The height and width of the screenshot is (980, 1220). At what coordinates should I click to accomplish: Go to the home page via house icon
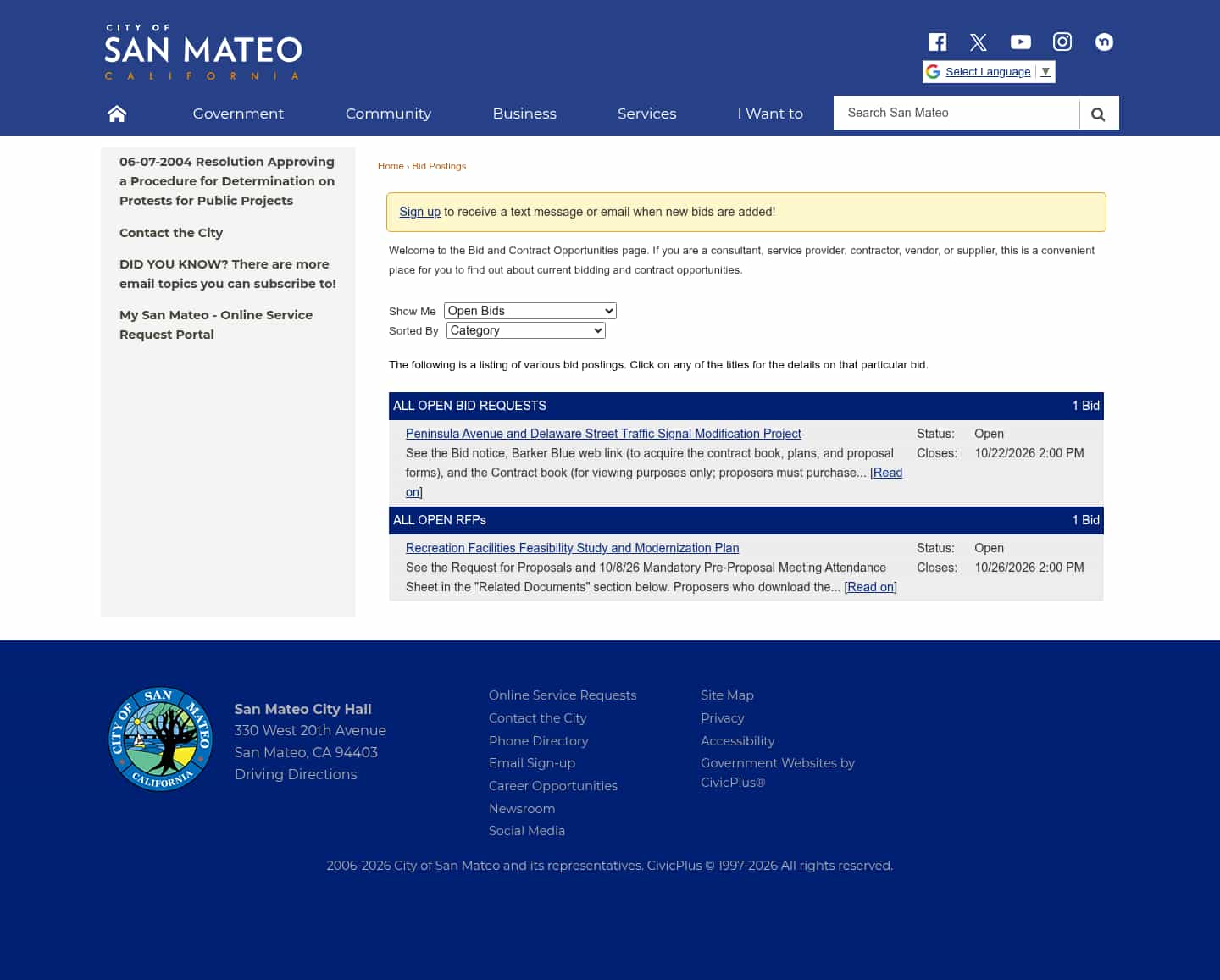[117, 114]
